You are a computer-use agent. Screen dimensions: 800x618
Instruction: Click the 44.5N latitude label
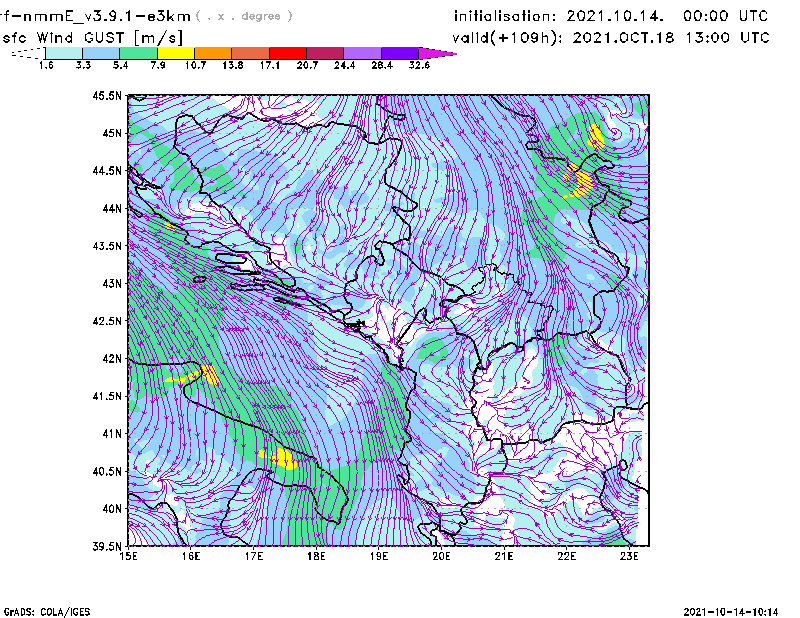click(107, 170)
